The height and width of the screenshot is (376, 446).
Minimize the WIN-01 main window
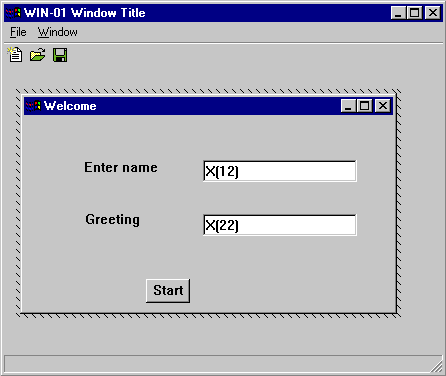398,13
